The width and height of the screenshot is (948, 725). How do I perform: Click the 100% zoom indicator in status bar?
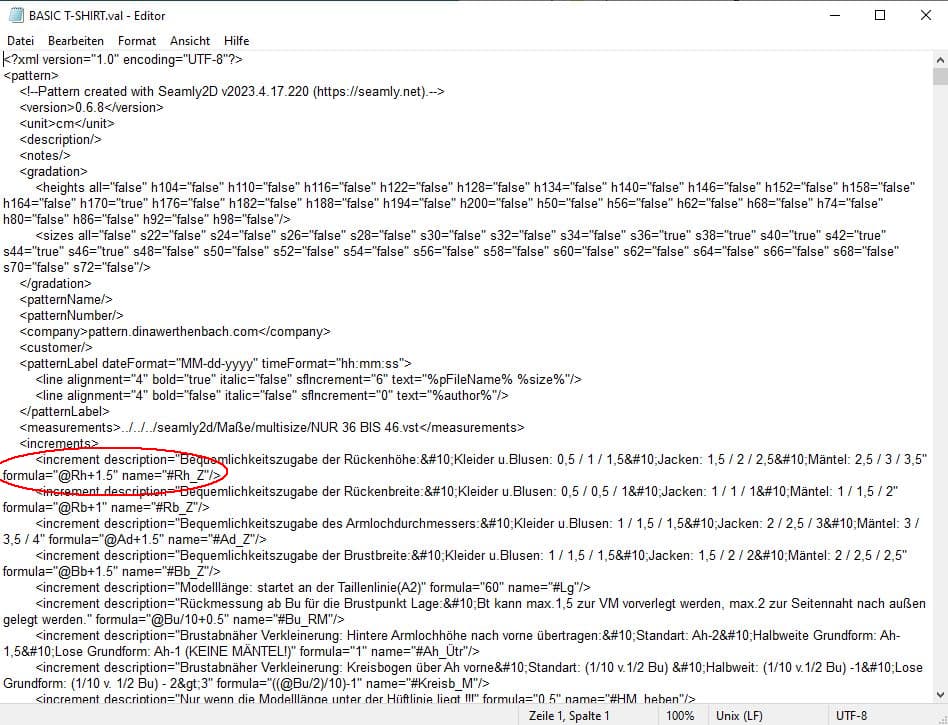(x=680, y=716)
